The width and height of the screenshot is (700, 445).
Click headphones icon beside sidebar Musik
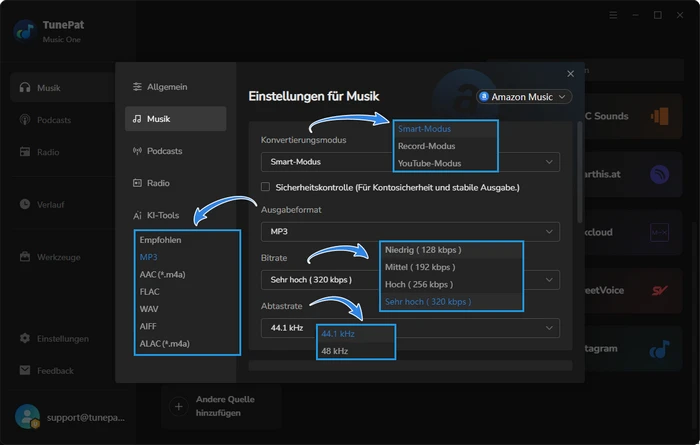pos(25,87)
